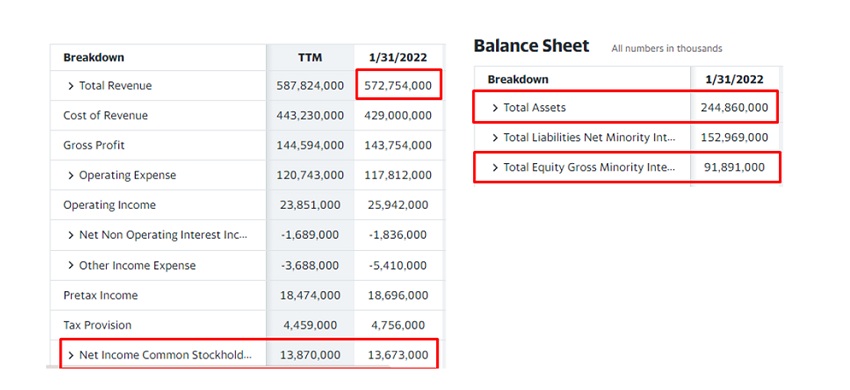Click Total Liabilities value 152,969,000
The image size is (850, 390).
coord(735,138)
